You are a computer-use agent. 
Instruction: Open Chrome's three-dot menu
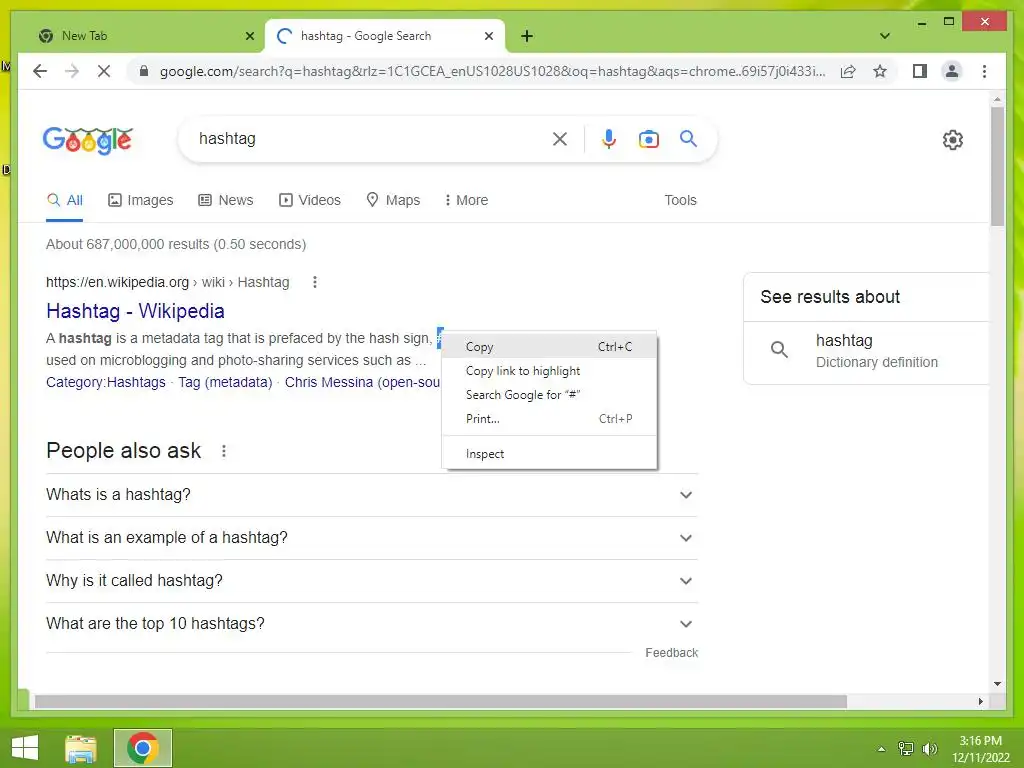(x=984, y=71)
